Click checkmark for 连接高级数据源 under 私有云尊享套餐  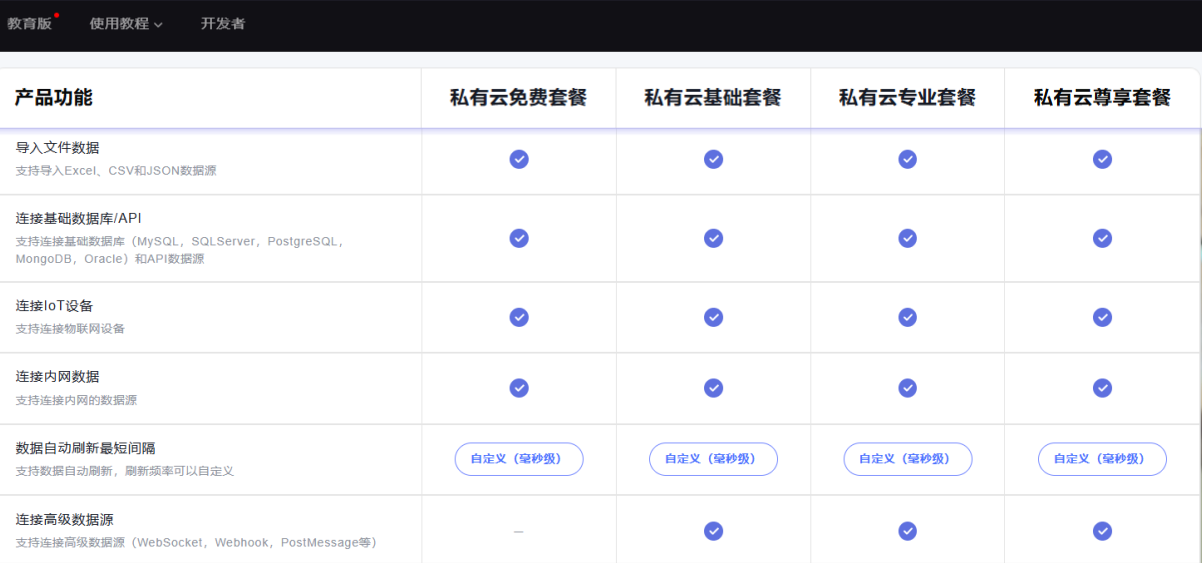(1102, 531)
